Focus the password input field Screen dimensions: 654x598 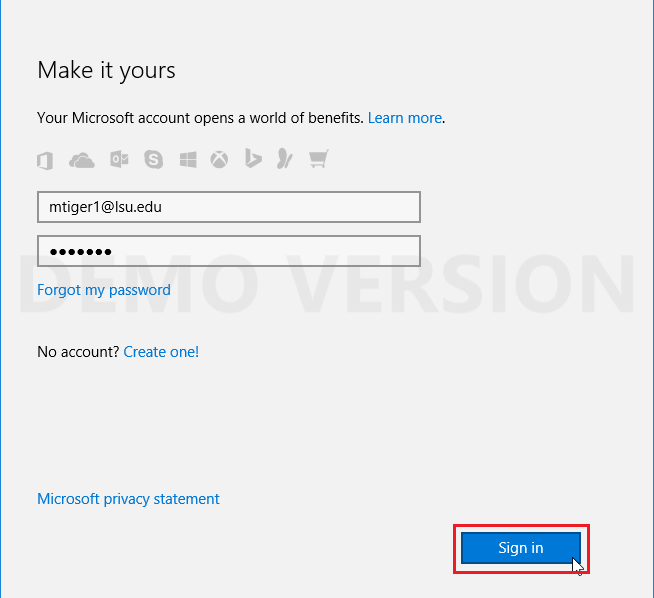coord(229,251)
